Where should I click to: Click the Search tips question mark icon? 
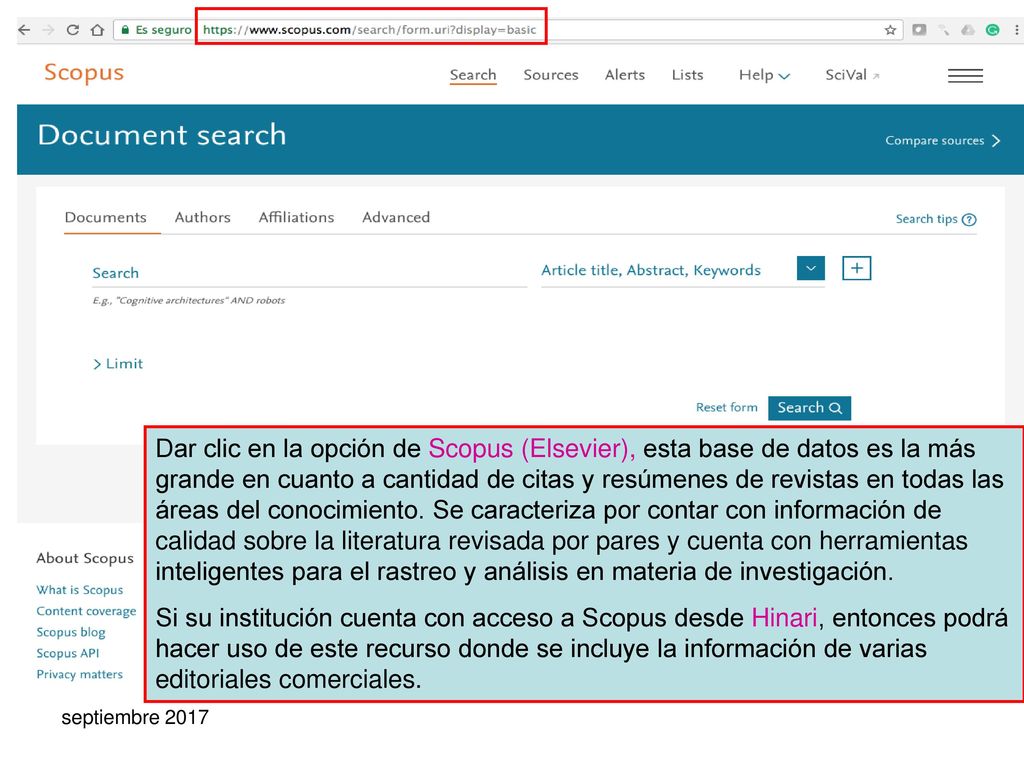970,219
